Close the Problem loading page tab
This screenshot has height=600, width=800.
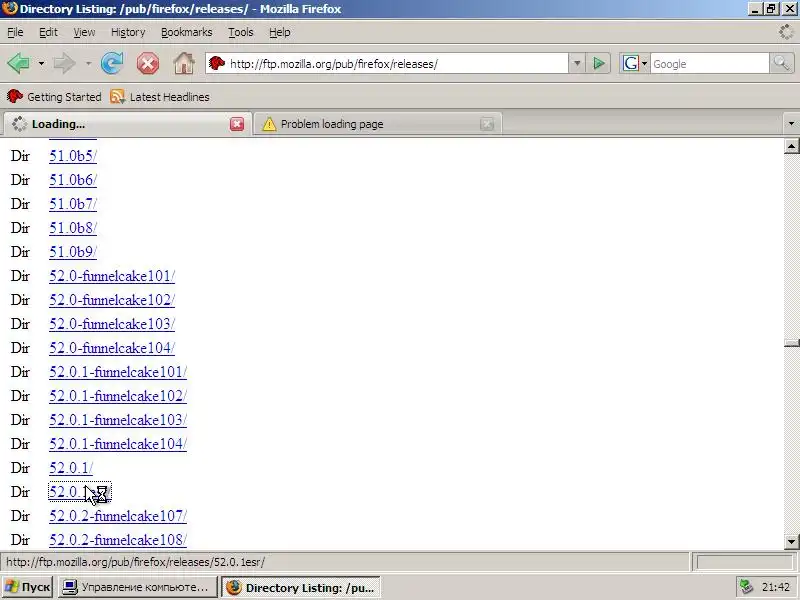click(x=487, y=124)
